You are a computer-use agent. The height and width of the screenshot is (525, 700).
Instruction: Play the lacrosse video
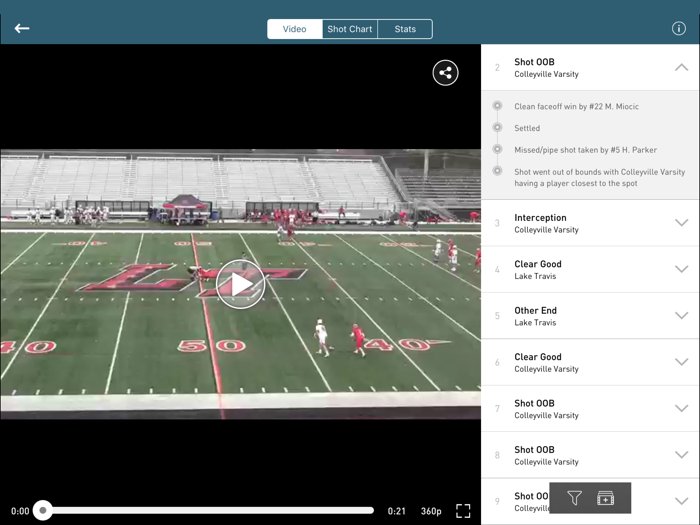(240, 285)
